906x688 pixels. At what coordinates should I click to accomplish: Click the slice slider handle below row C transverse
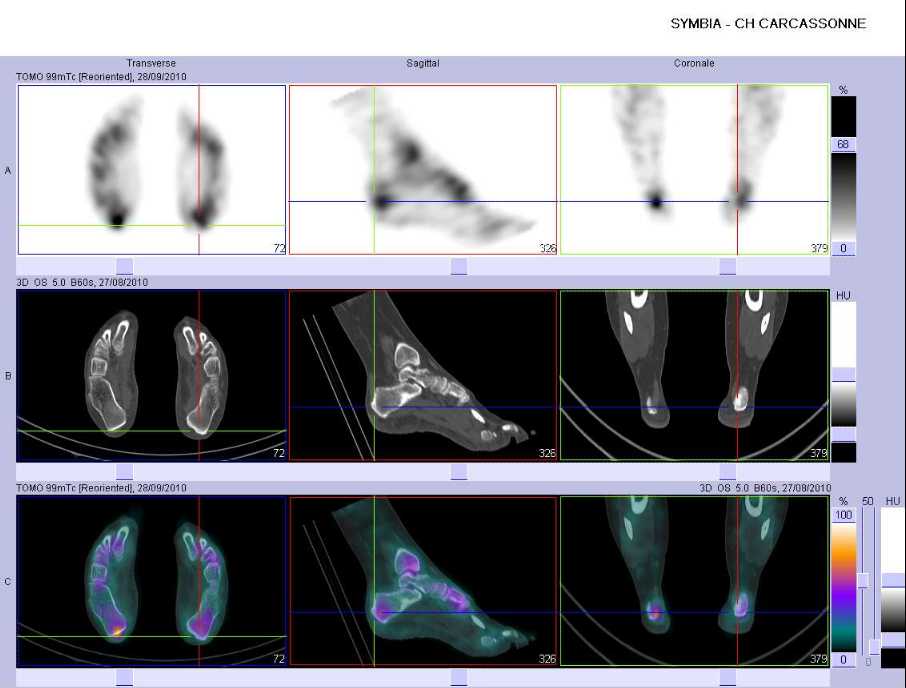coord(125,678)
